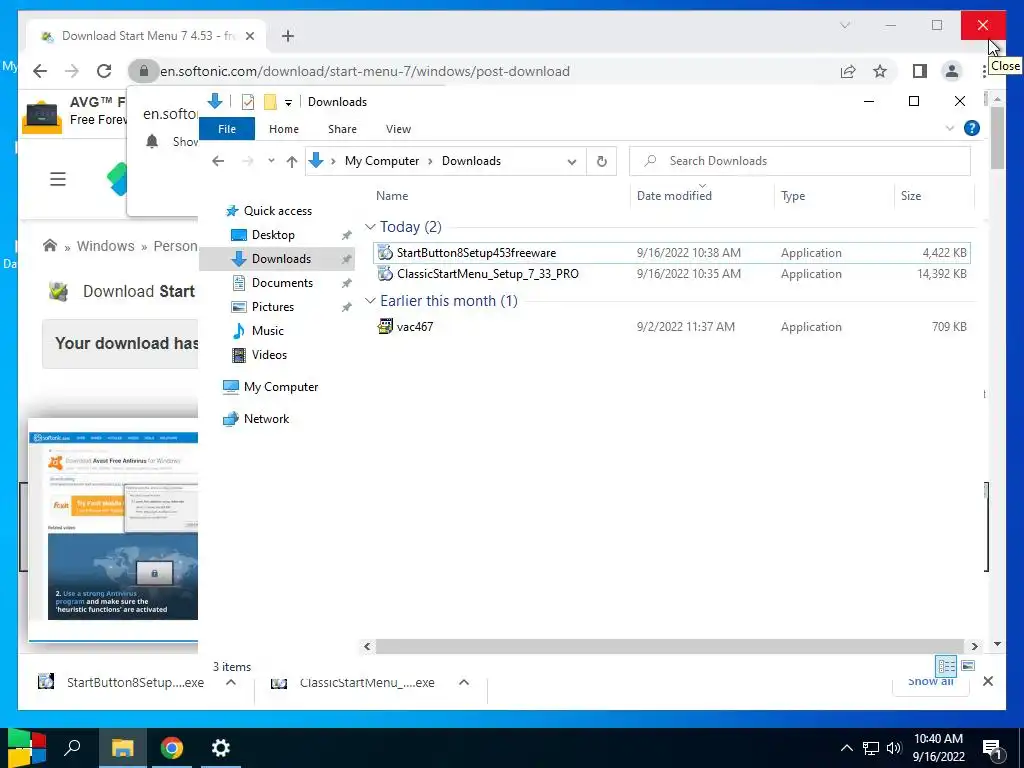This screenshot has width=1024, height=768.
Task: Reload the Softonic page in Chrome
Action: point(104,71)
